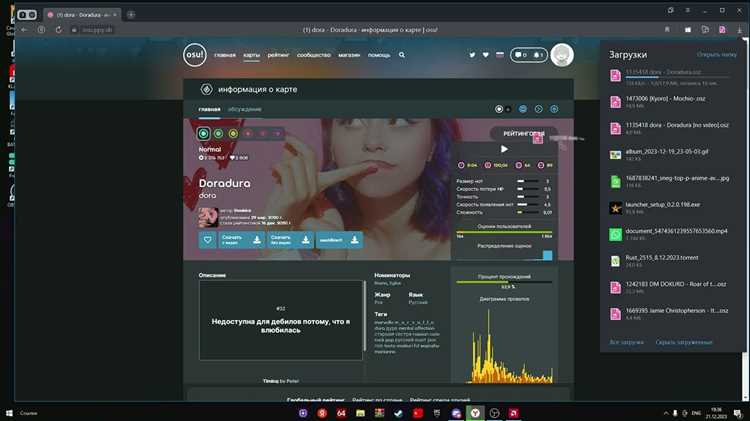The width and height of the screenshot is (750, 421).
Task: Open the помощь navbar menu
Action: coord(379,55)
